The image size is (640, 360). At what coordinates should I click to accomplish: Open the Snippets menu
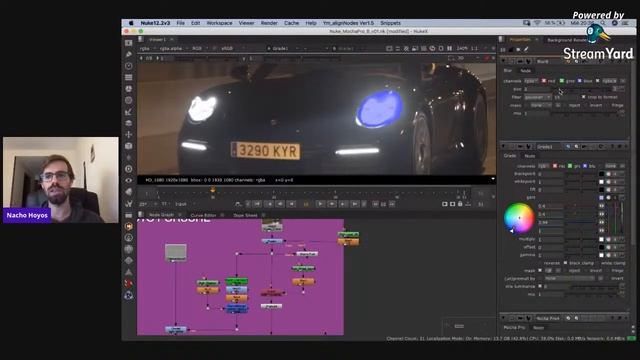click(390, 23)
